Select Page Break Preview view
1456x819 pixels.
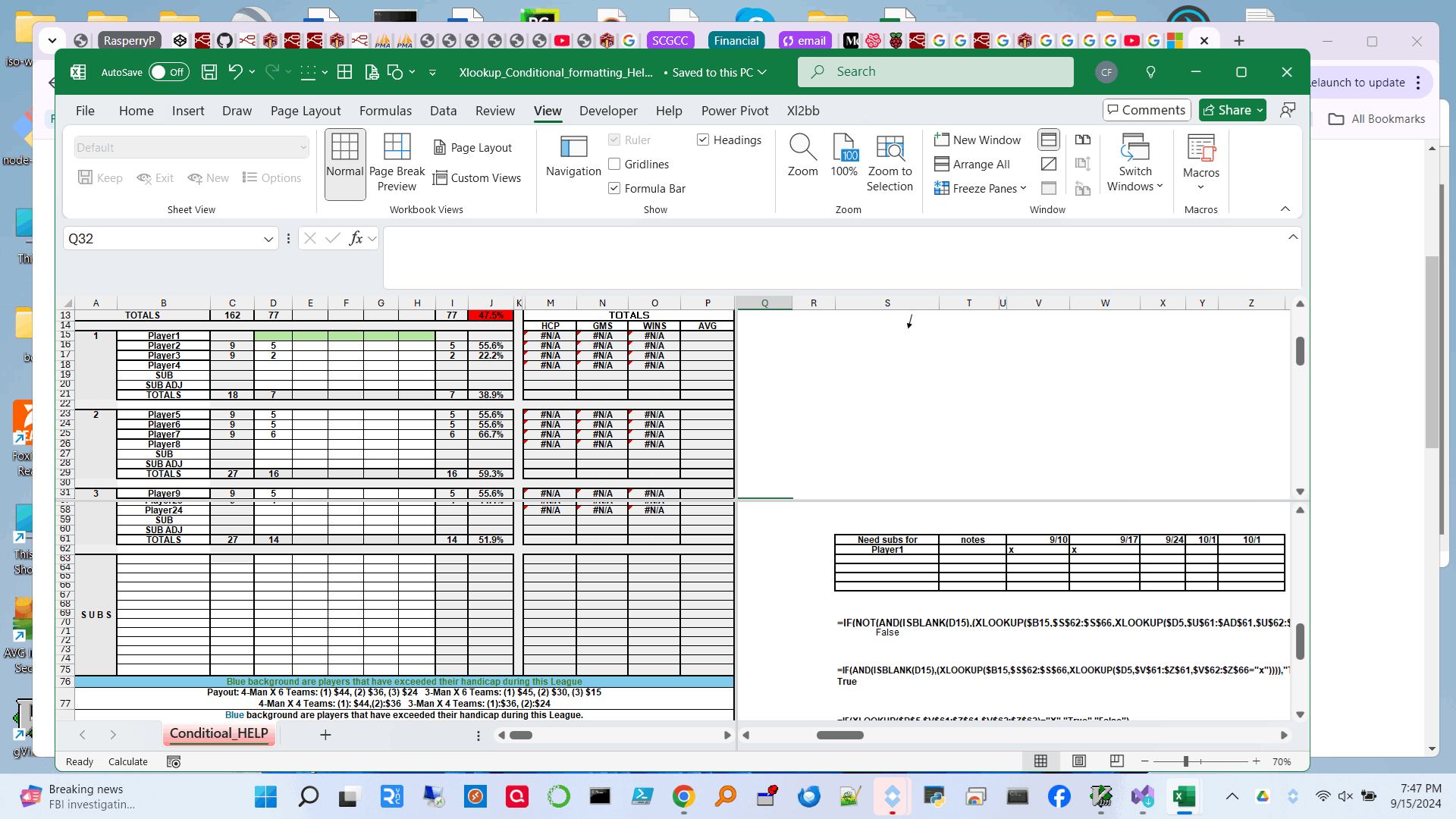(x=397, y=163)
